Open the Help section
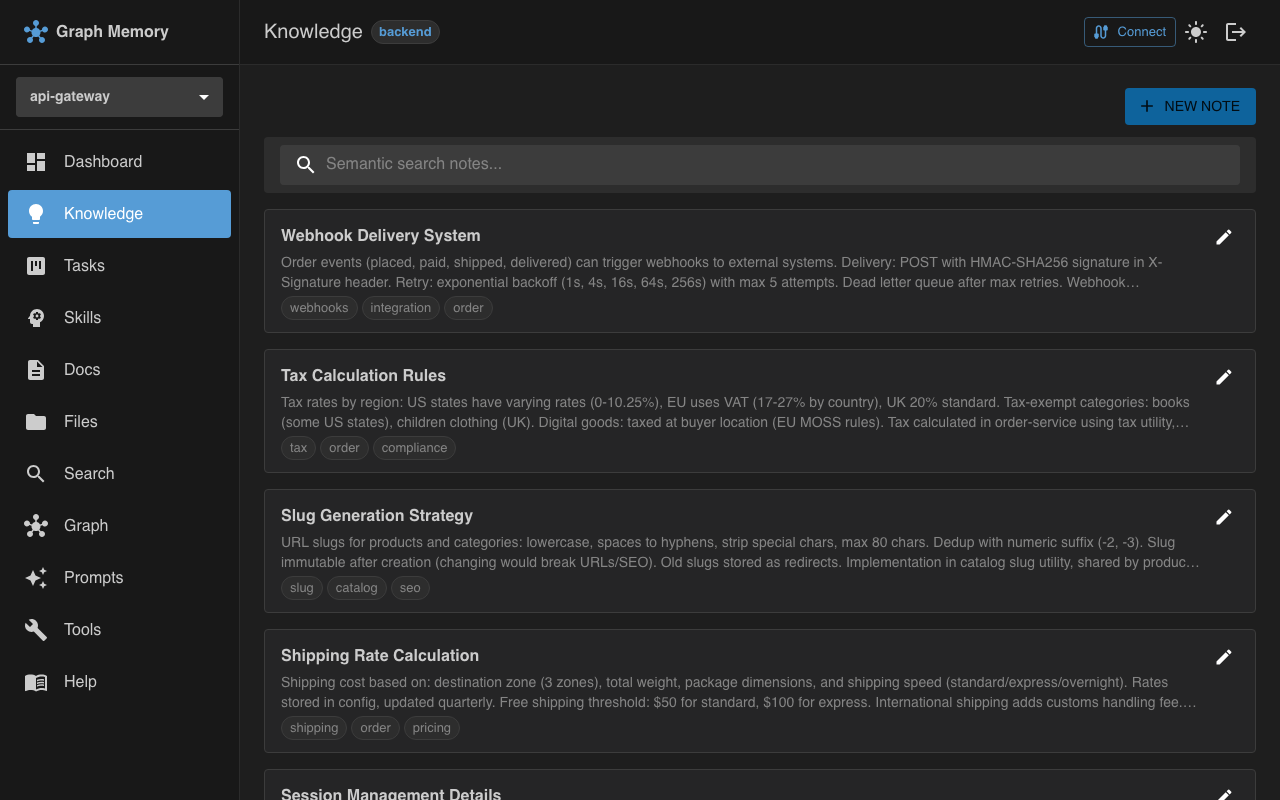This screenshot has width=1280, height=800. click(x=80, y=681)
